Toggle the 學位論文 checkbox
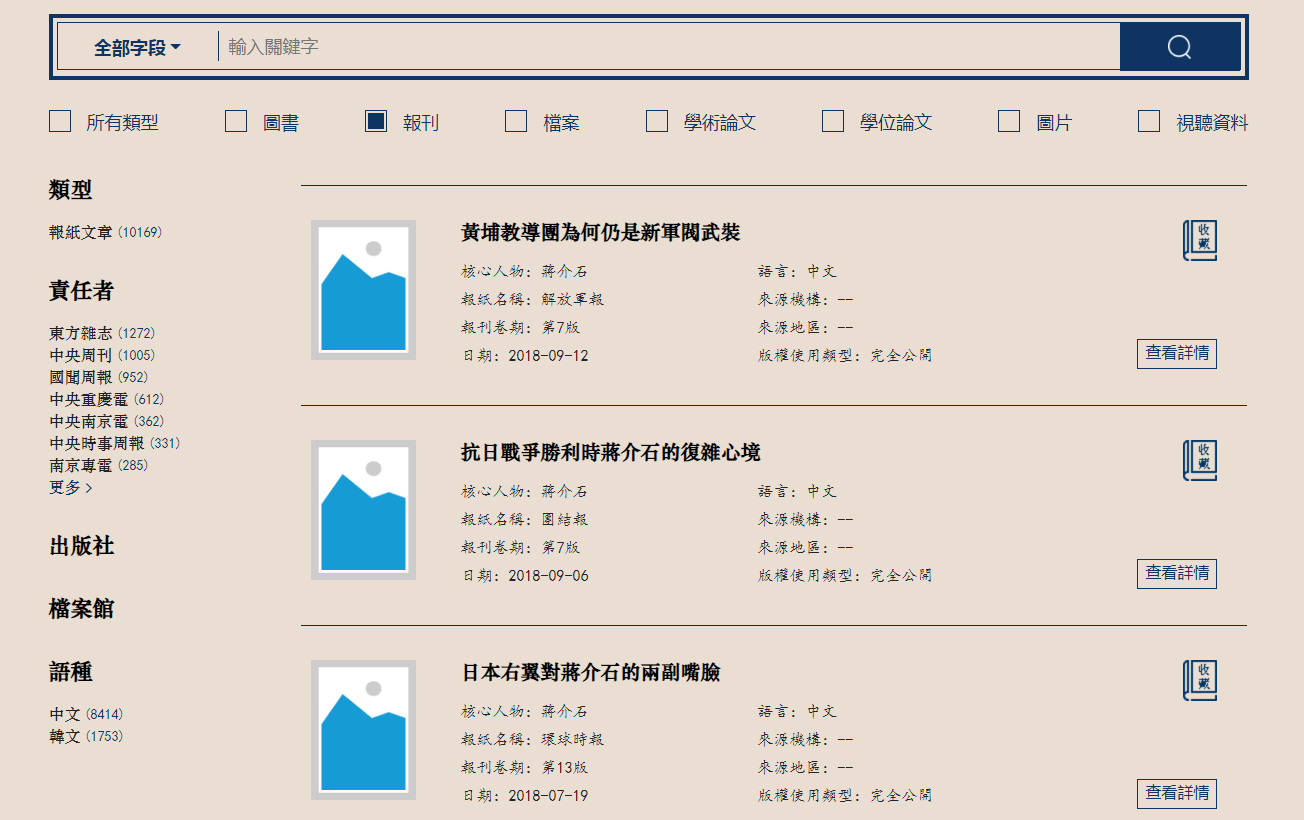This screenshot has height=820, width=1304. coord(833,121)
